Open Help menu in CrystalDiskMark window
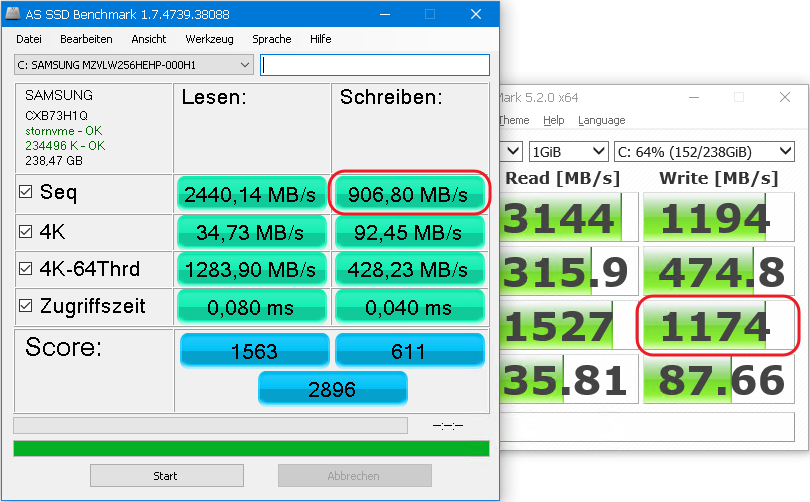 click(553, 120)
